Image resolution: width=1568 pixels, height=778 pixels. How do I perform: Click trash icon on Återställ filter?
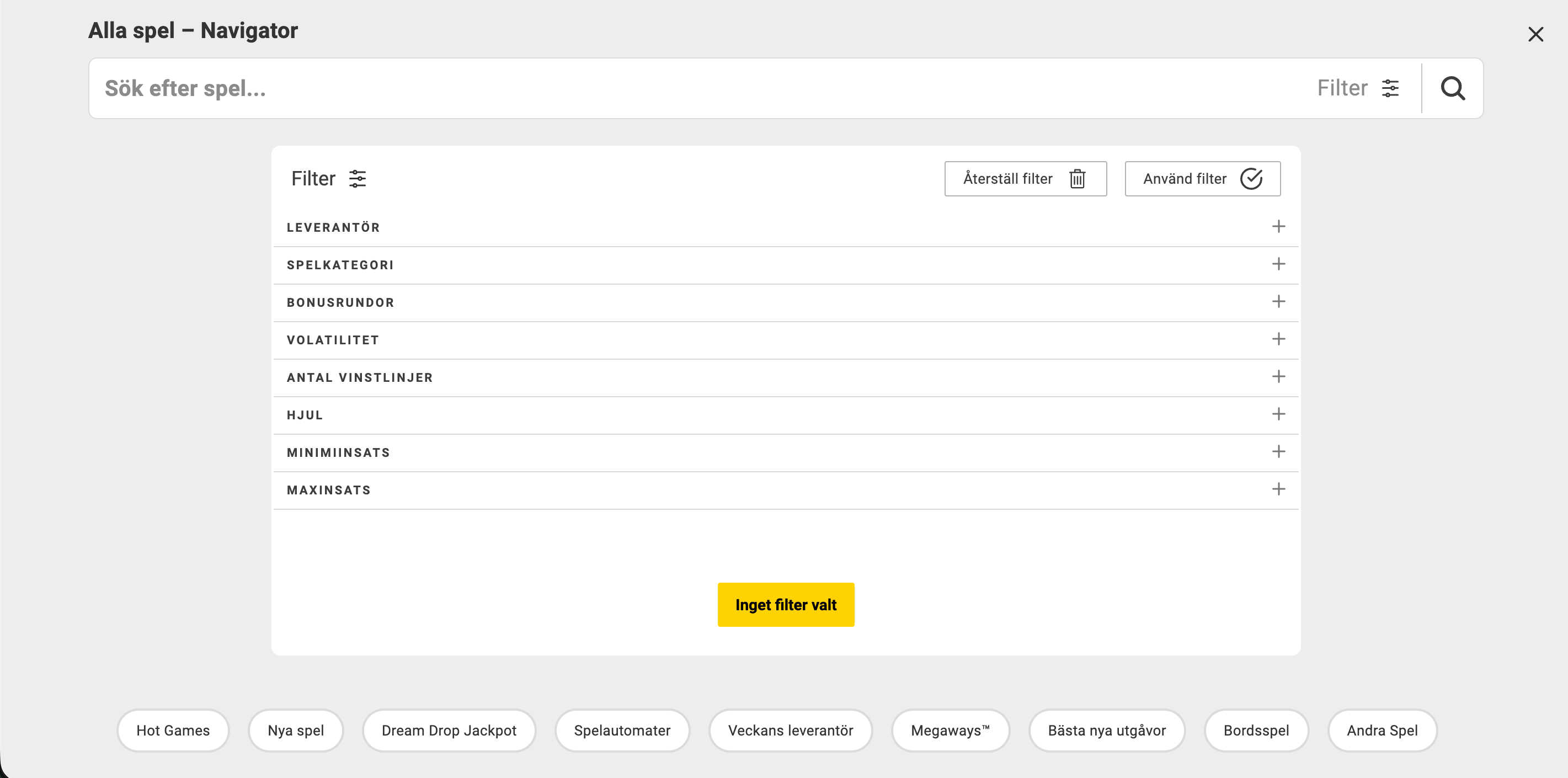click(x=1077, y=179)
